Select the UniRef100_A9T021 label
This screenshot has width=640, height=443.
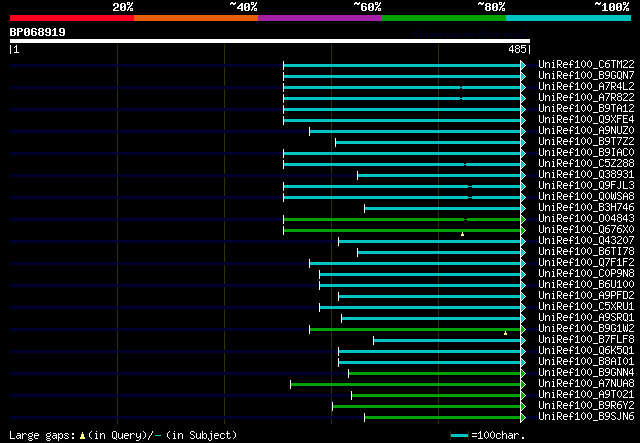[x=586, y=395]
